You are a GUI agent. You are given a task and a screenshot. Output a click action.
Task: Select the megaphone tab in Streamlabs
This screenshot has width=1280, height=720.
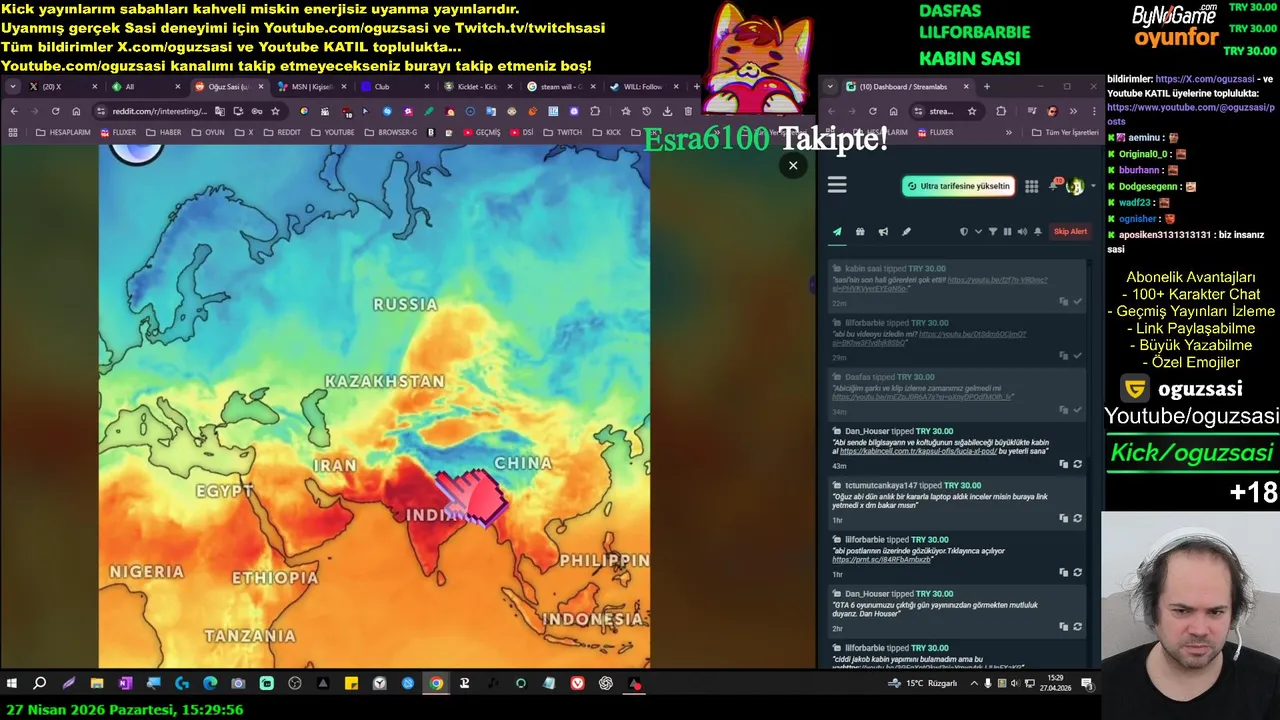tap(883, 232)
